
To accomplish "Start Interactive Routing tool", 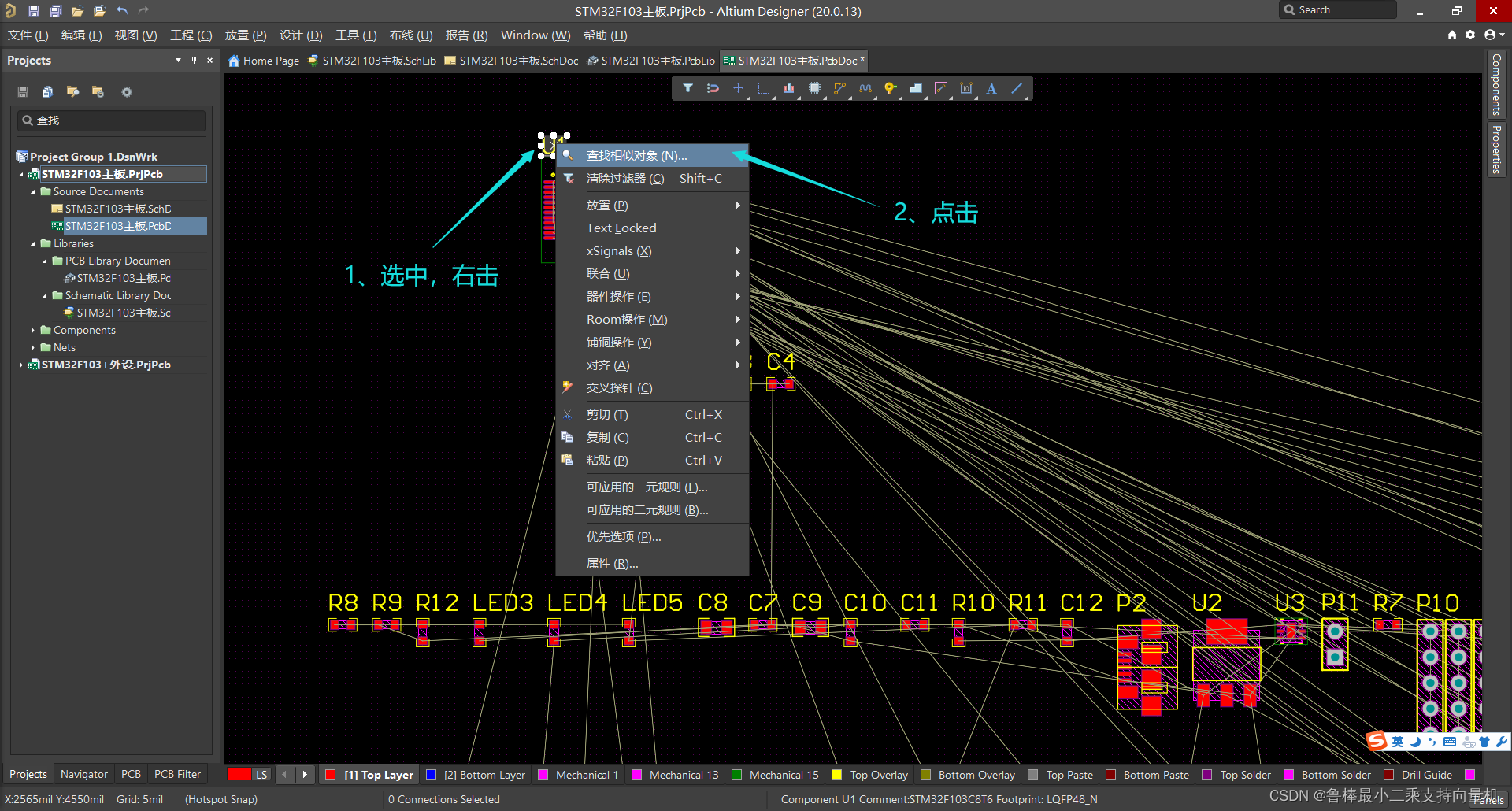I will click(839, 88).
